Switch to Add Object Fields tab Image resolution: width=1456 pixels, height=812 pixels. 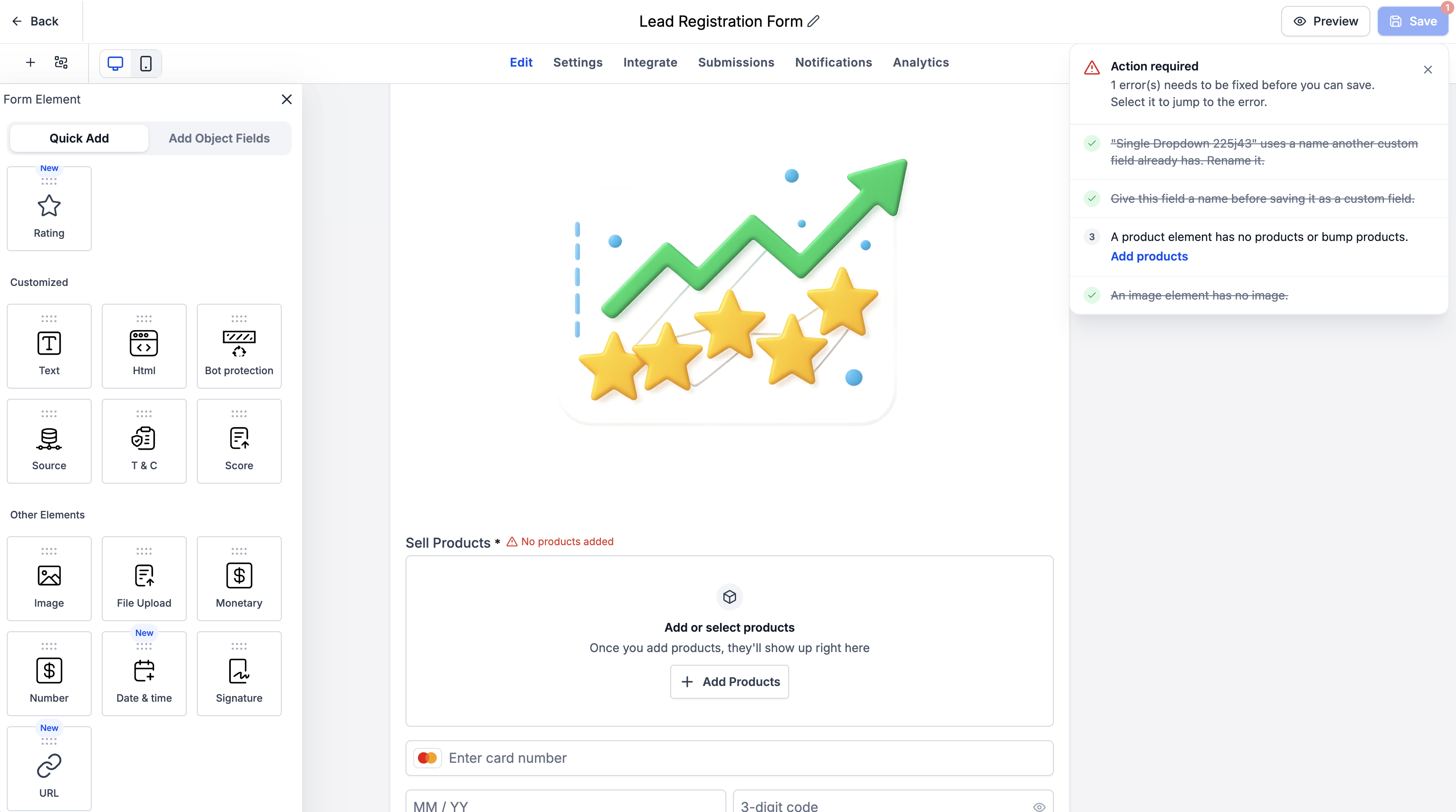pos(219,138)
